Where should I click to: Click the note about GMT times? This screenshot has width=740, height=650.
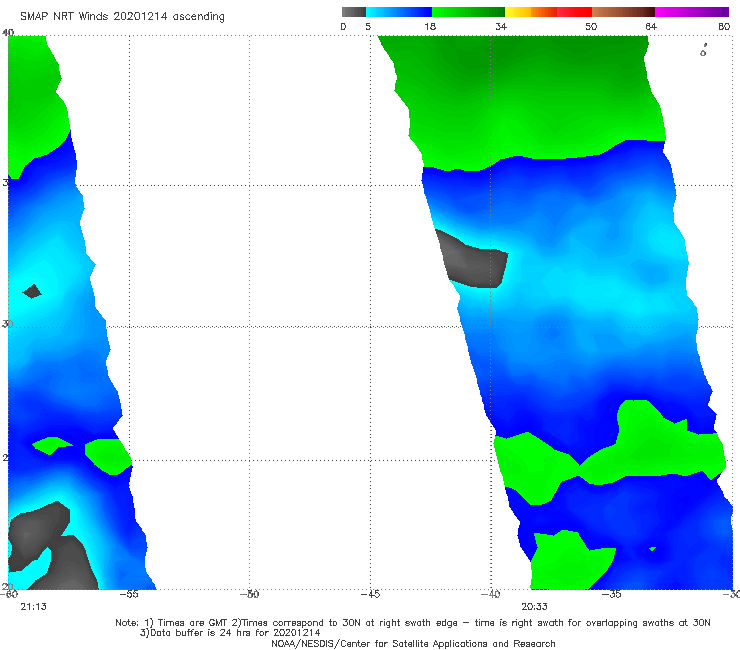coord(413,623)
